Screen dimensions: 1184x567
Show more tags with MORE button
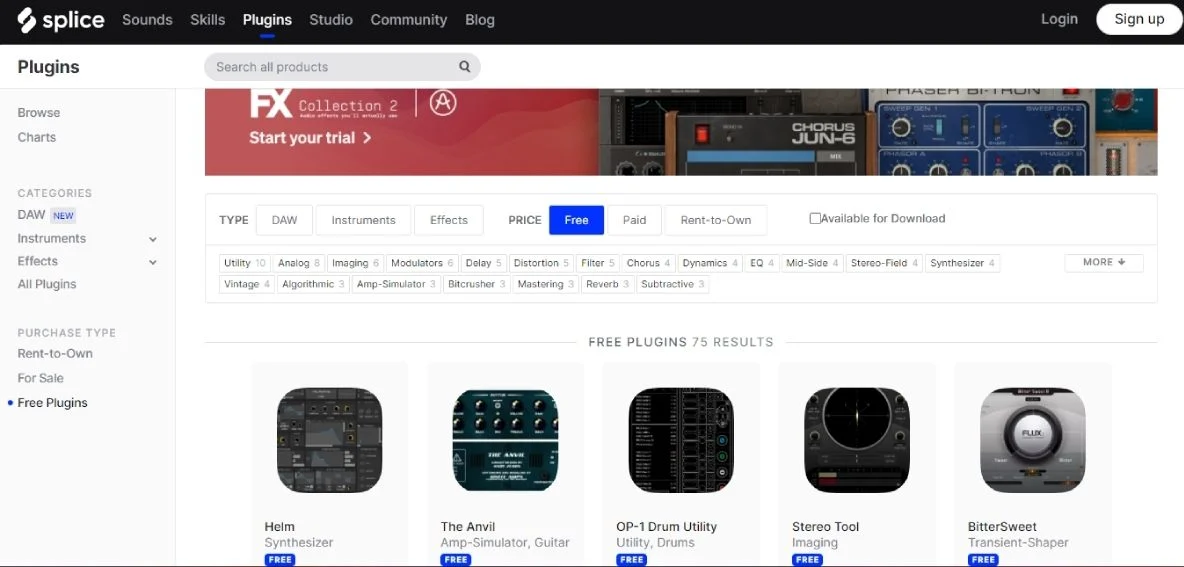(x=1104, y=263)
